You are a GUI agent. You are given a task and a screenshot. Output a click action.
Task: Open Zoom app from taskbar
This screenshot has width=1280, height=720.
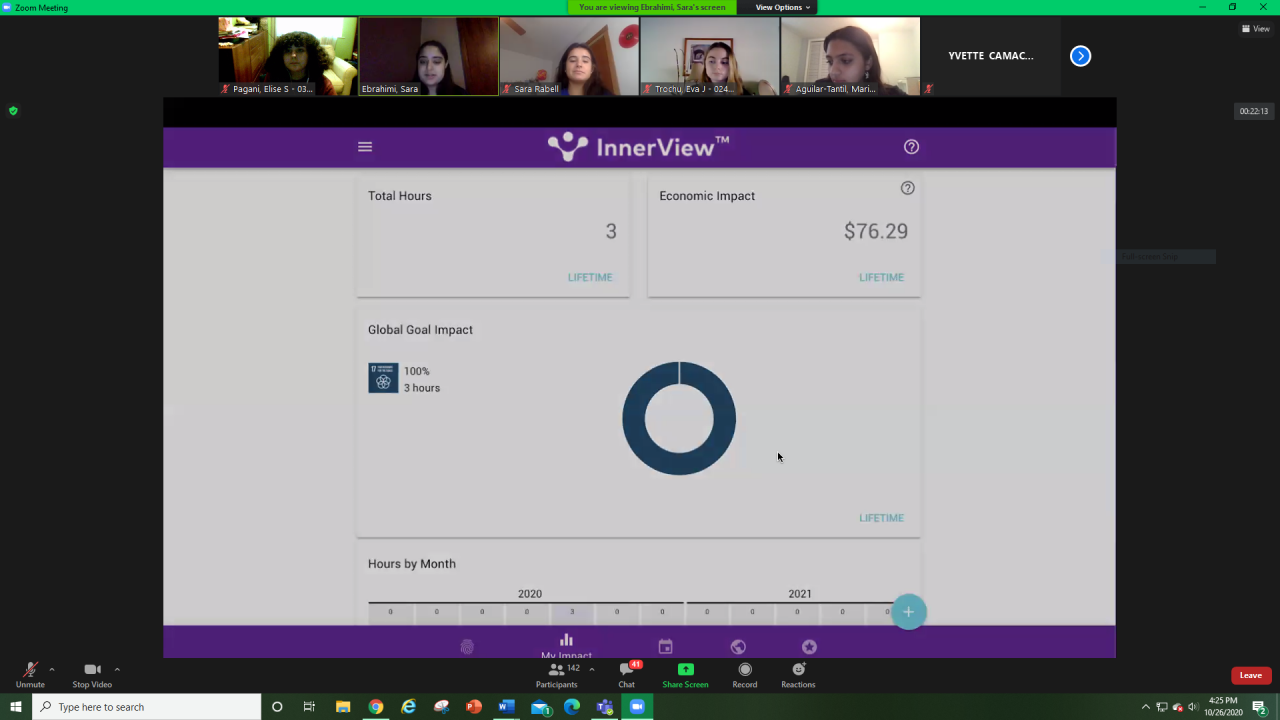click(x=637, y=707)
